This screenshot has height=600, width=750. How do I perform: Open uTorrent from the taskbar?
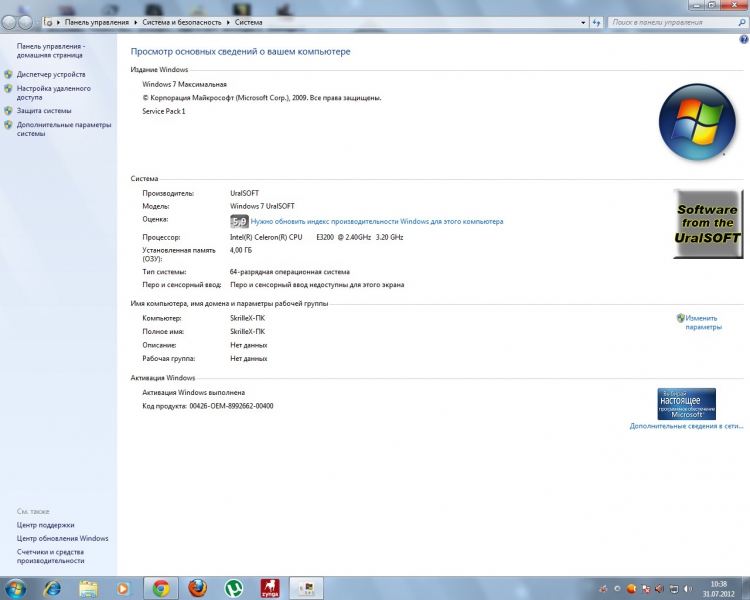[233, 588]
